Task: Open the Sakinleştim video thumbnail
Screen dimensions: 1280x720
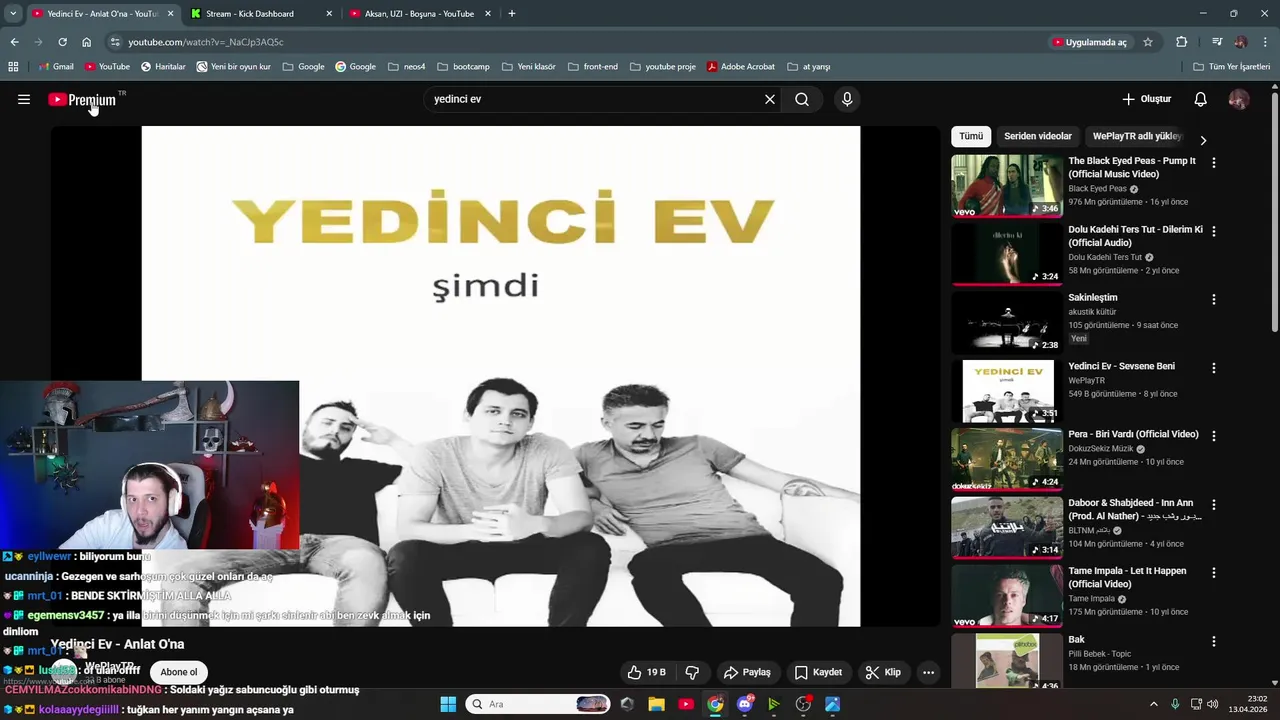Action: tap(1007, 322)
